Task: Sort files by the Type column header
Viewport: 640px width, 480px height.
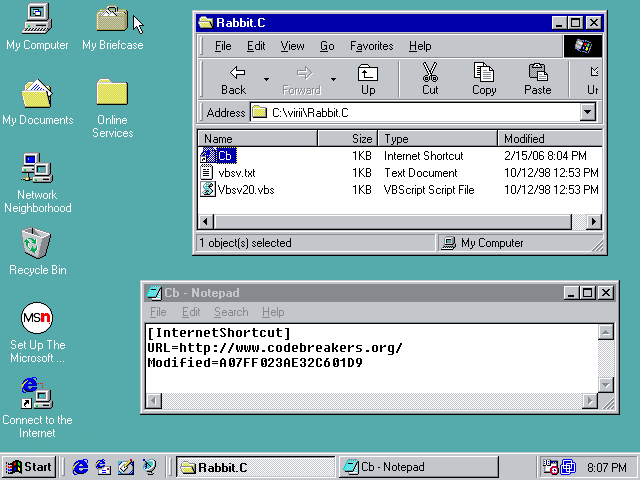Action: 438,139
